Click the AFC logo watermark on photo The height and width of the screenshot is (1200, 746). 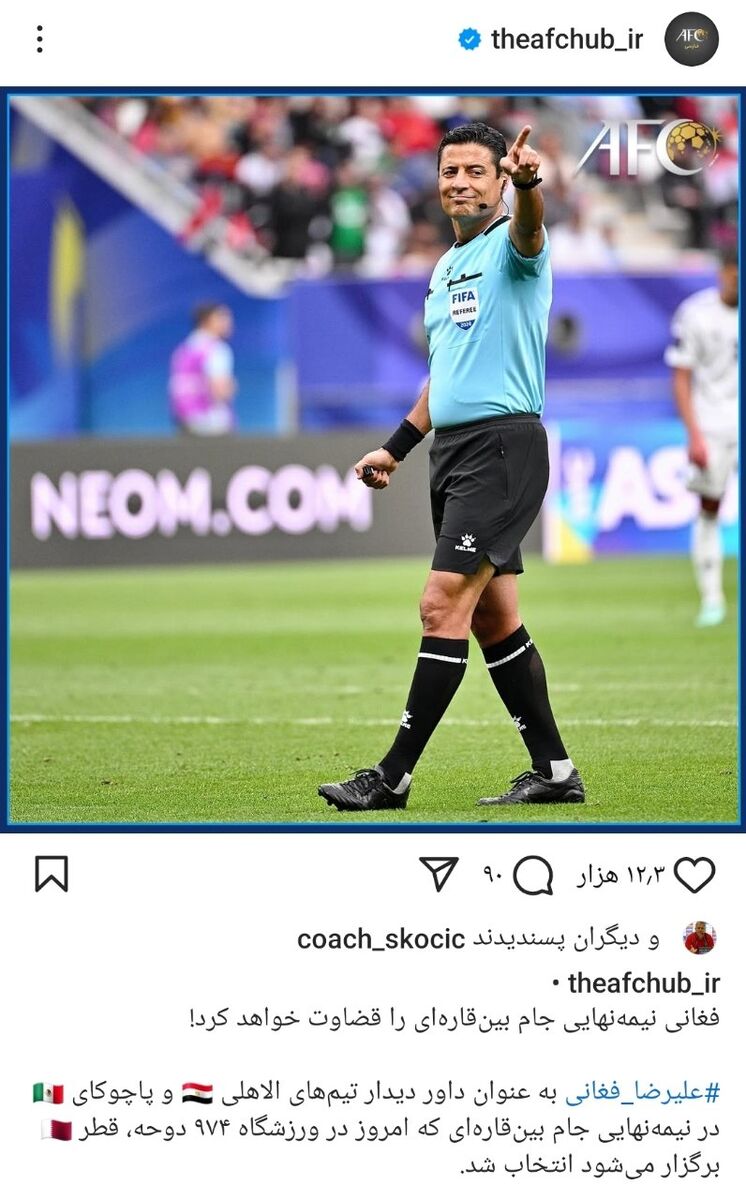point(647,147)
